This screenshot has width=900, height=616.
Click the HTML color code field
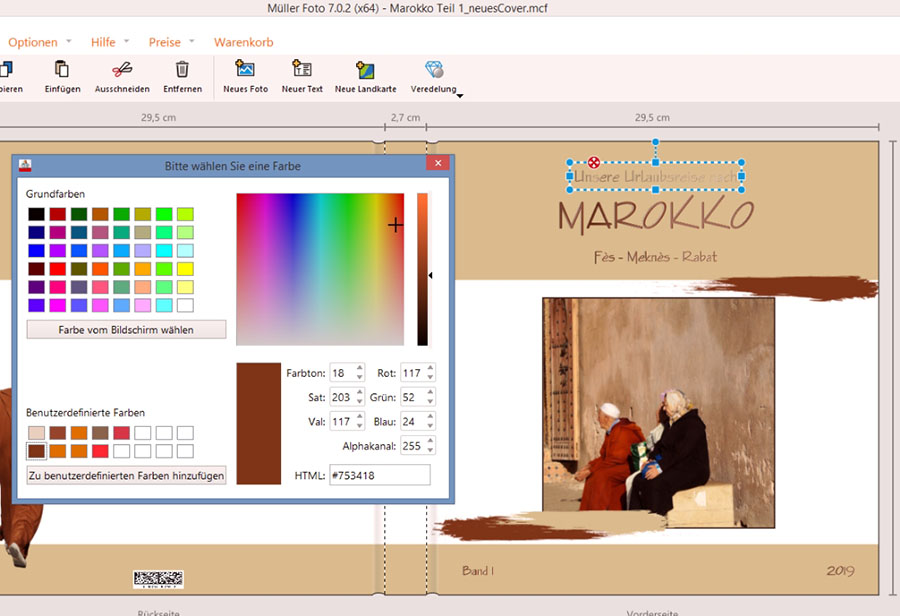coord(379,475)
